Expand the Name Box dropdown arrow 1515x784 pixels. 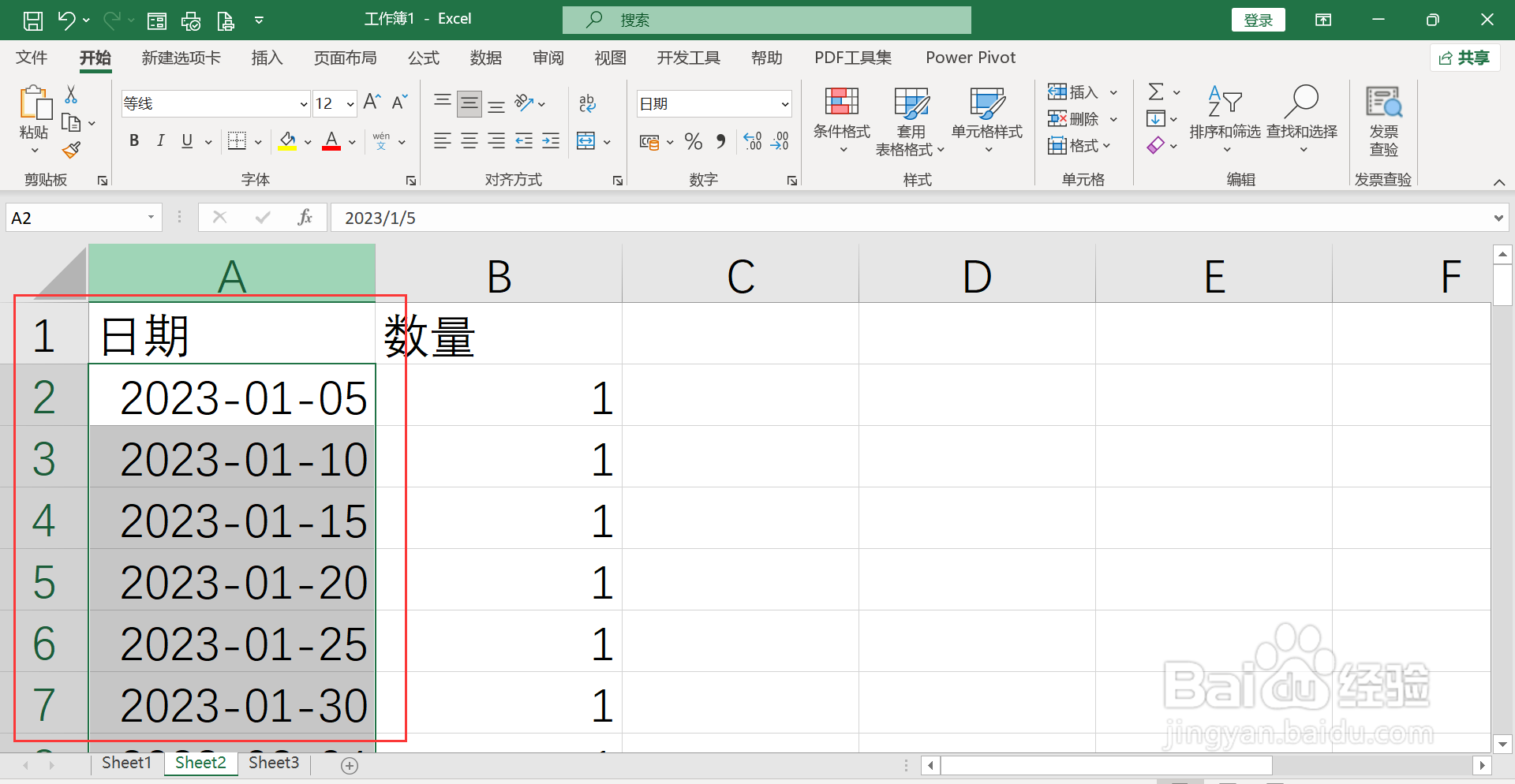coord(151,218)
